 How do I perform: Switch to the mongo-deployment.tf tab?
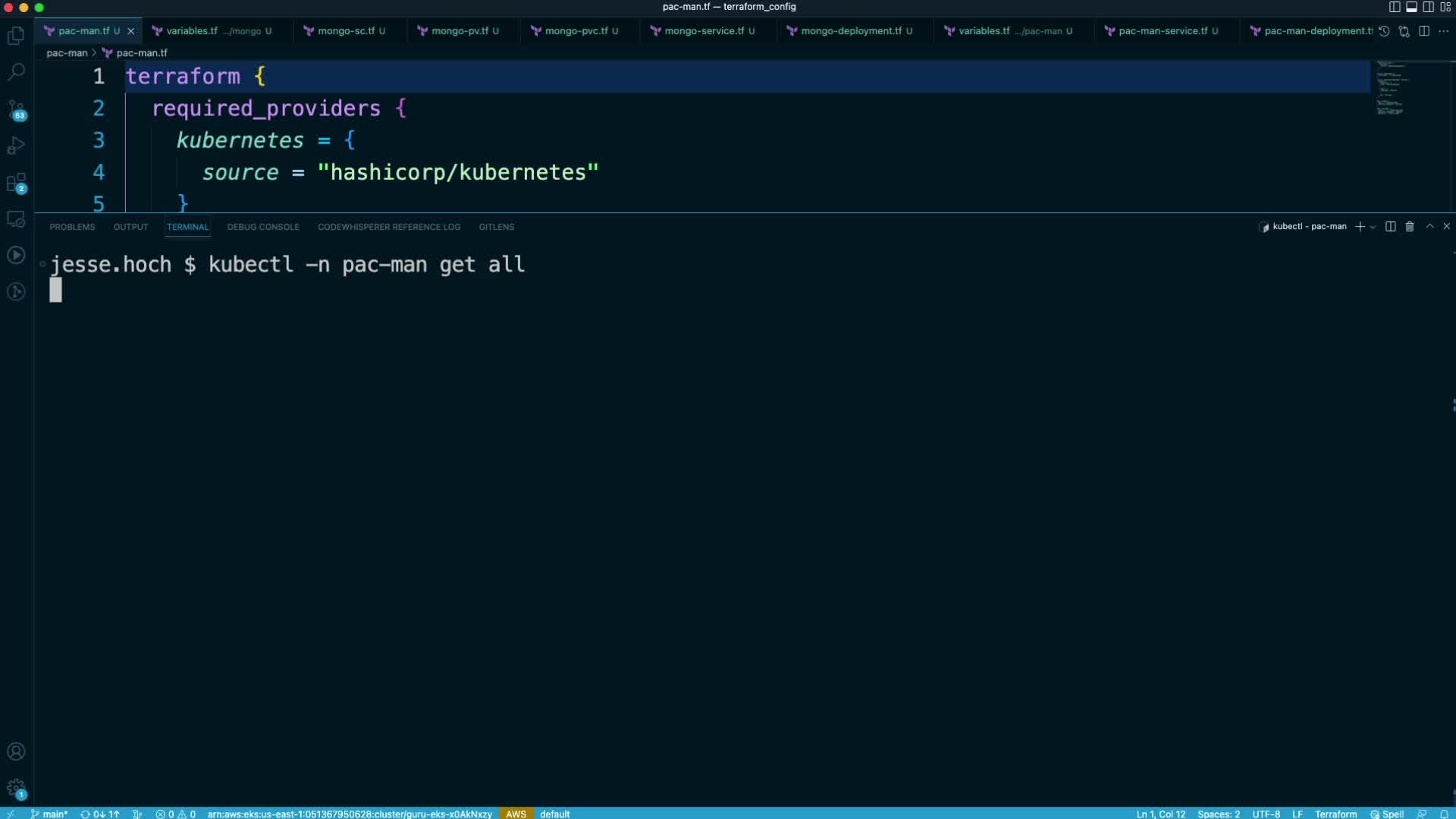(850, 31)
